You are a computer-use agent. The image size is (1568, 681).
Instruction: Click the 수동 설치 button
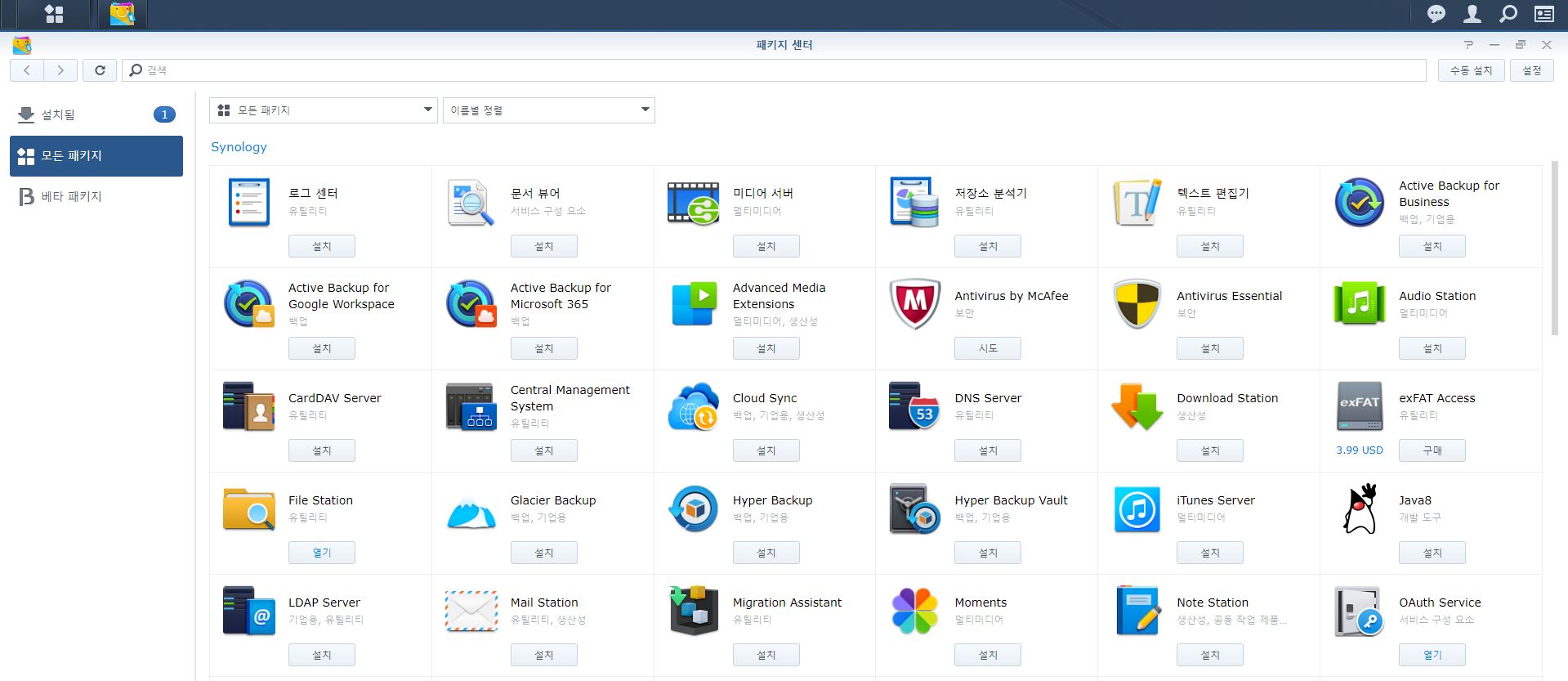coord(1471,70)
